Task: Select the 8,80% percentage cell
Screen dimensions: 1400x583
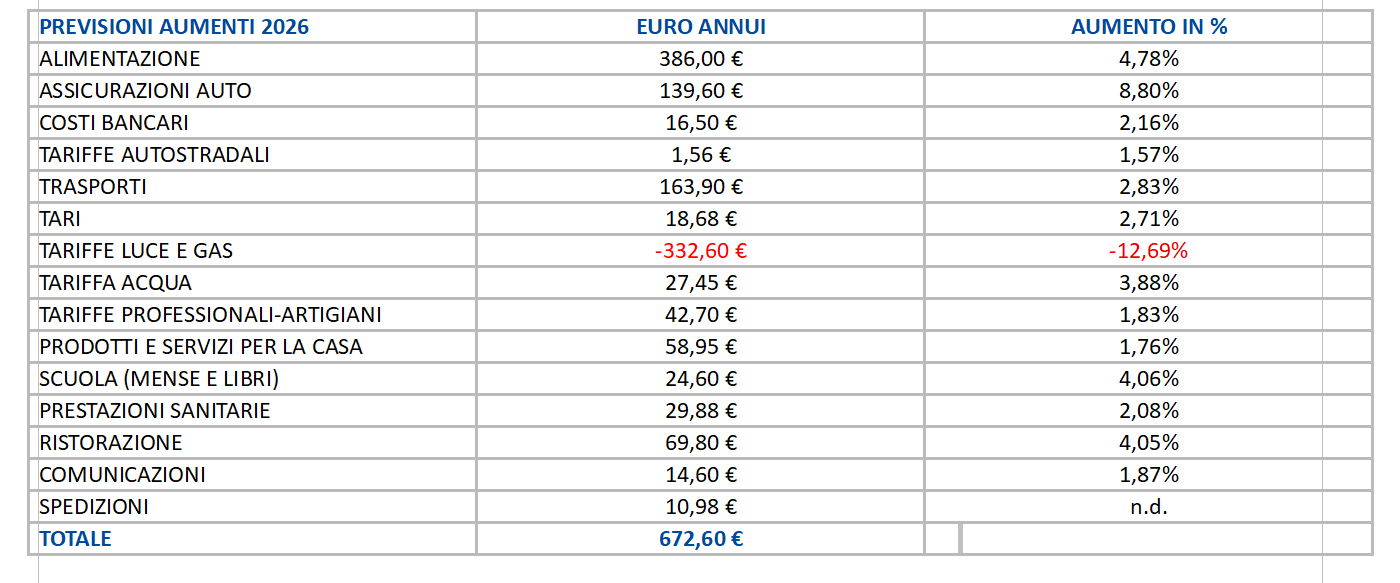Action: pyautogui.click(x=1148, y=91)
